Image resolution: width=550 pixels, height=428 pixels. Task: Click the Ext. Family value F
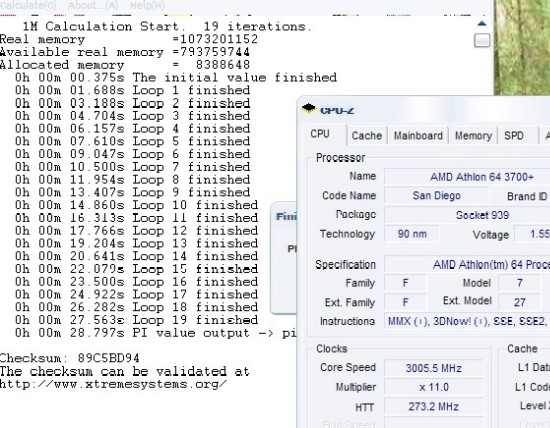click(x=405, y=302)
